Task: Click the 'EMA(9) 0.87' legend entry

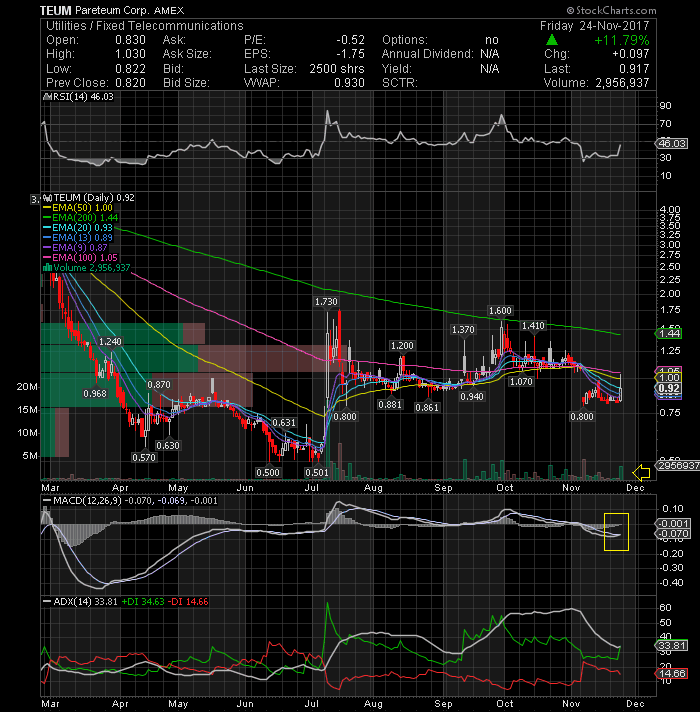Action: coord(80,247)
